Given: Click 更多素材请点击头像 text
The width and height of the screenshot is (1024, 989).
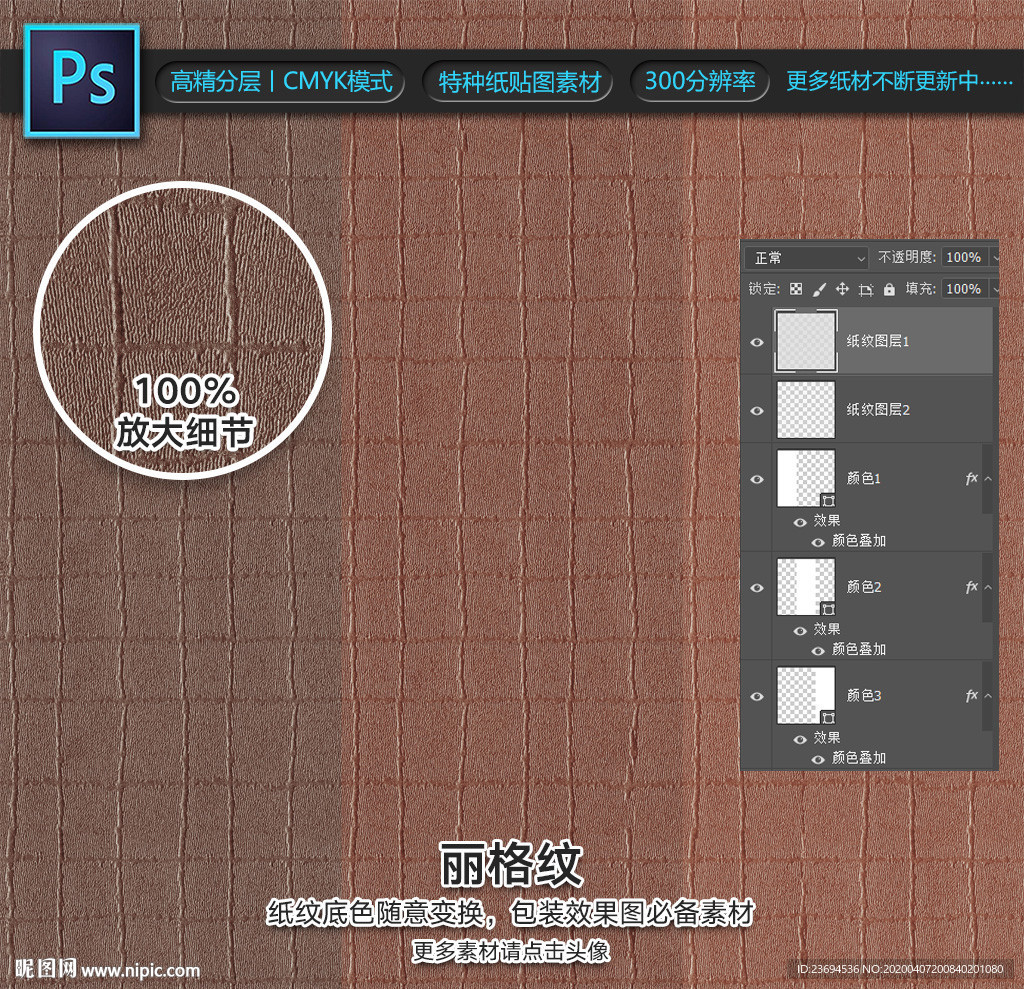Looking at the screenshot, I should tap(511, 951).
